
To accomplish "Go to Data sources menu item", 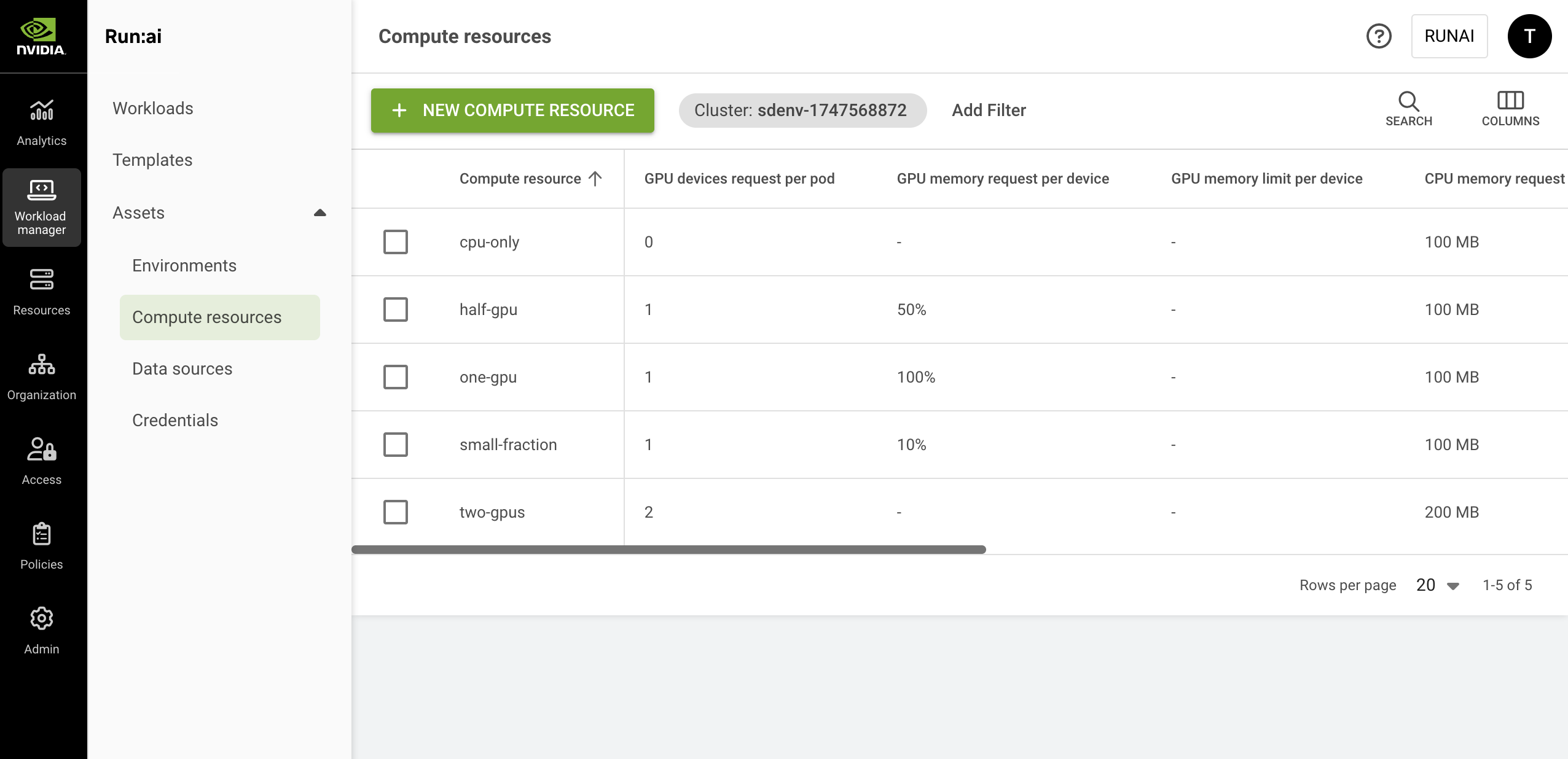I will coord(182,368).
